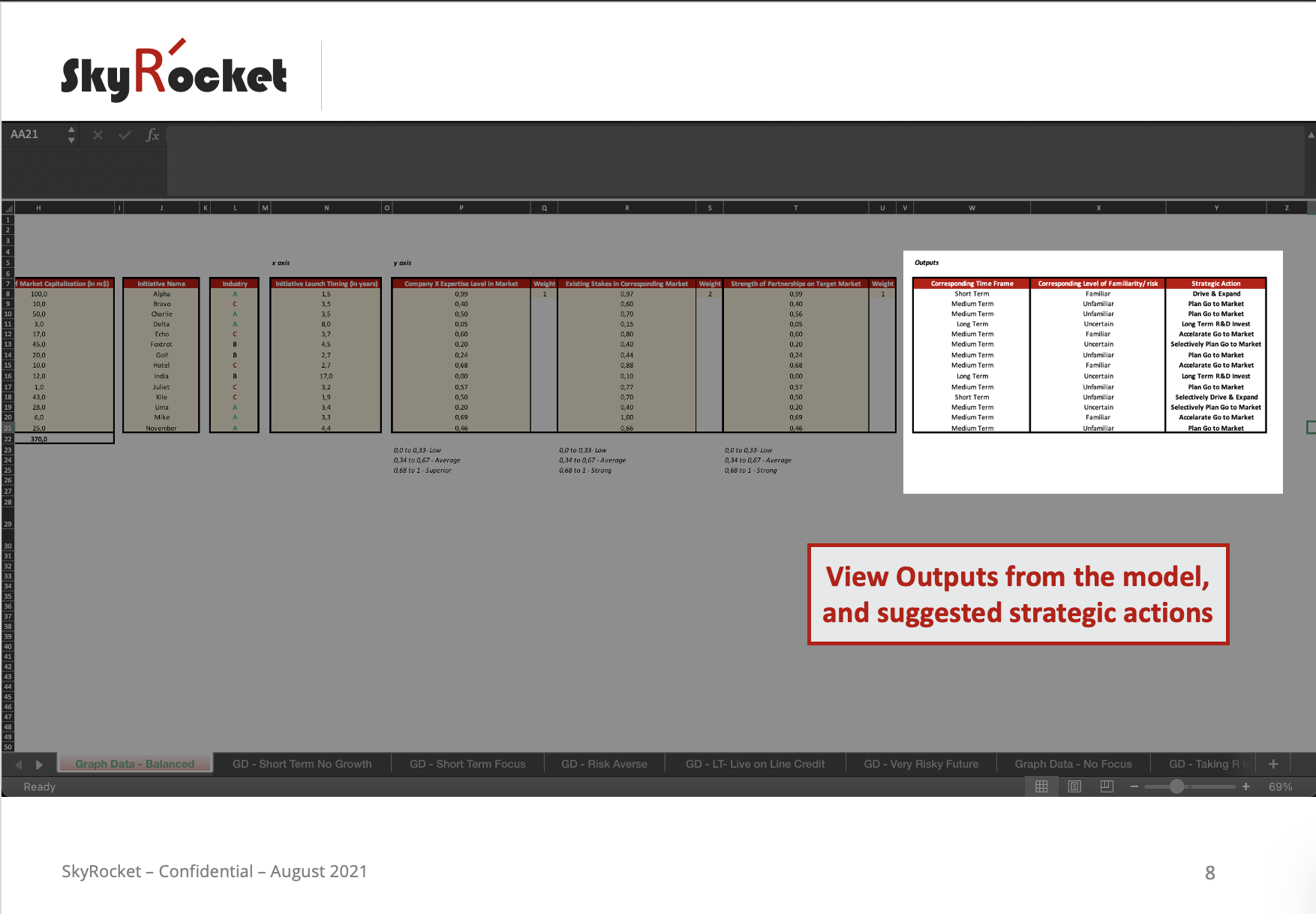
Task: Click the 370,0 total cell
Action: 64,439
